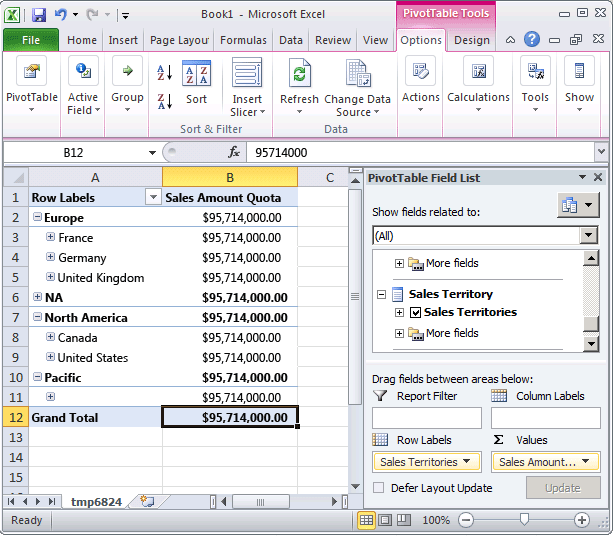
Task: Click Sort Z to A descending icon
Action: pyautogui.click(x=165, y=101)
